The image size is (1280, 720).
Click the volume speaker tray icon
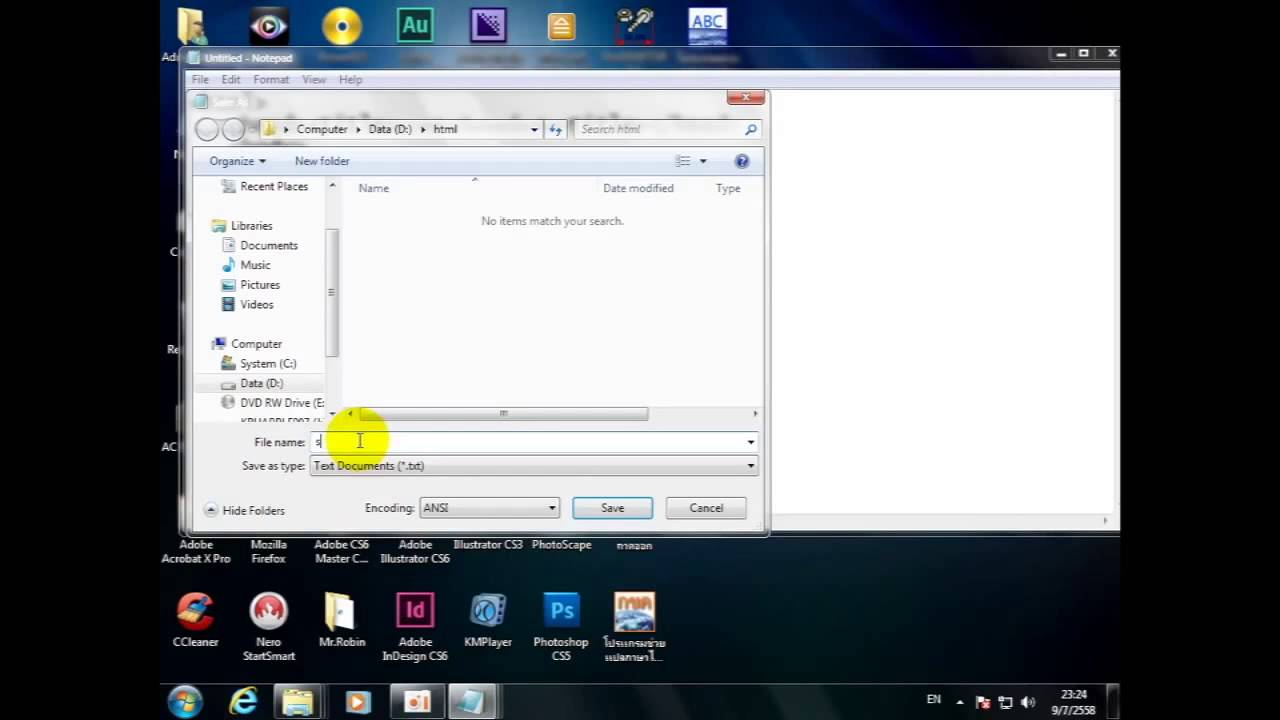point(1028,702)
